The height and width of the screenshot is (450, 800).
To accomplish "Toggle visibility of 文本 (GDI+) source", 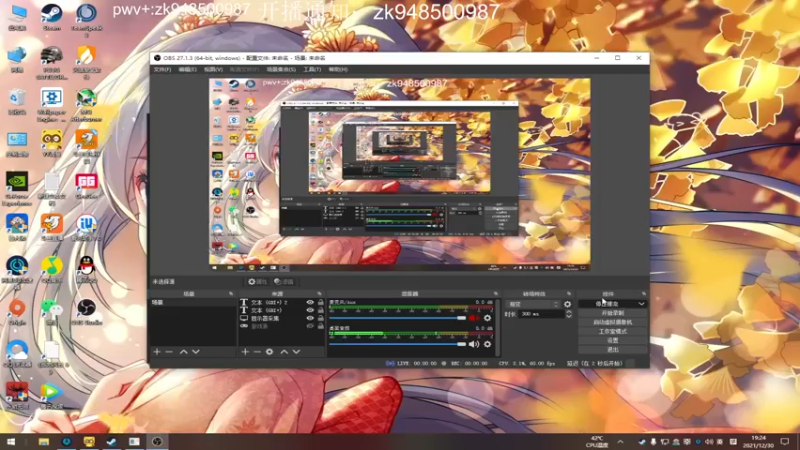I will tap(310, 310).
